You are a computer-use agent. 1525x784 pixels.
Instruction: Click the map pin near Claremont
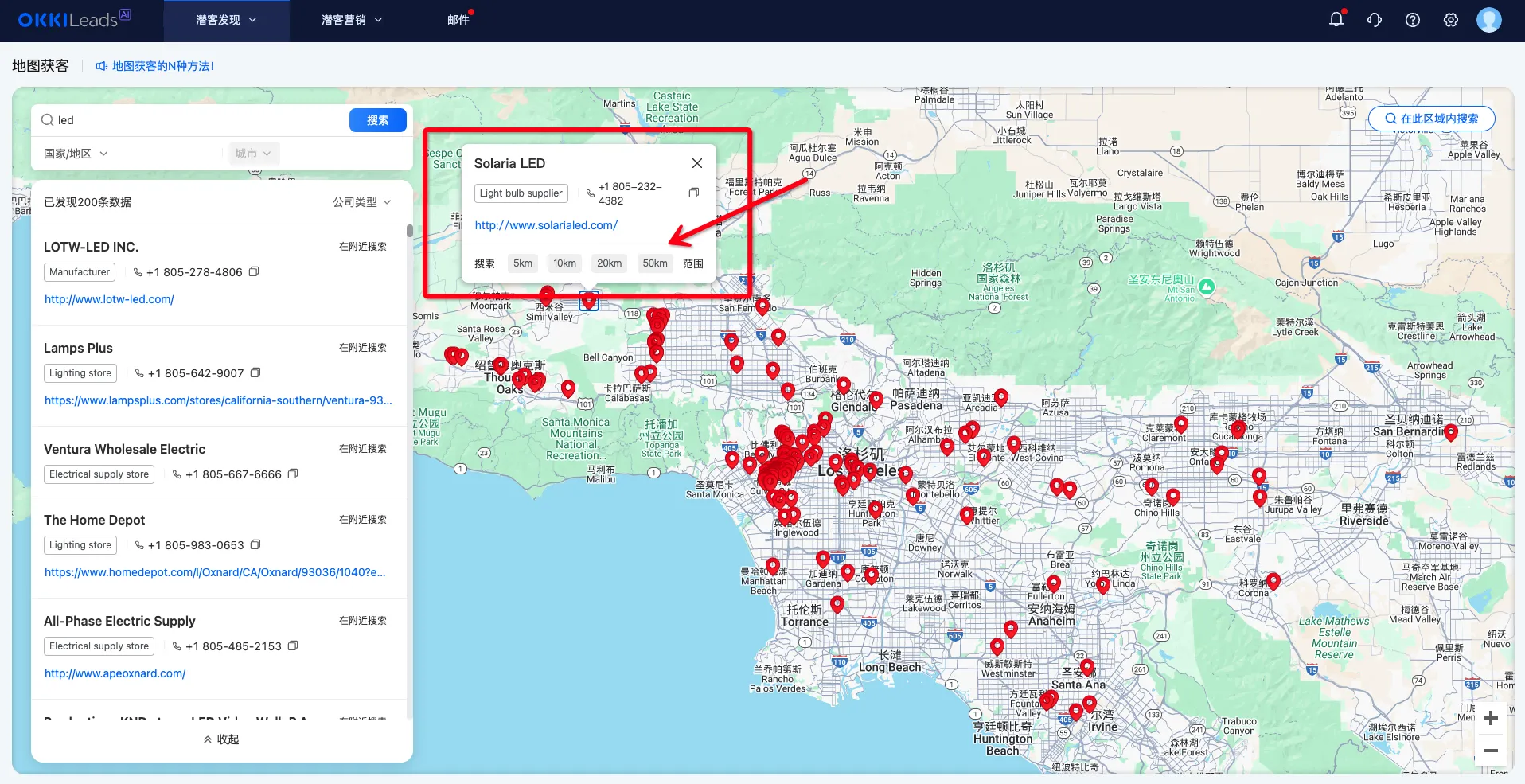point(1181,425)
